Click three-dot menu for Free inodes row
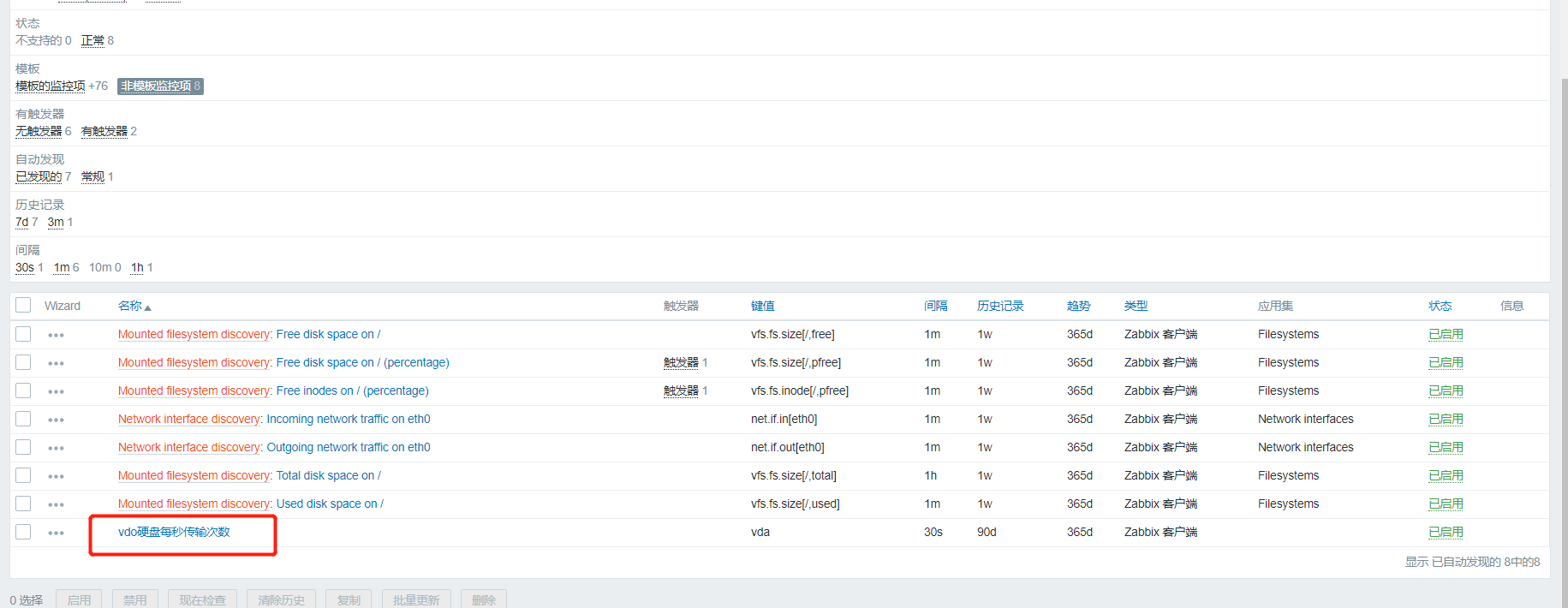The image size is (1568, 608). pyautogui.click(x=56, y=391)
